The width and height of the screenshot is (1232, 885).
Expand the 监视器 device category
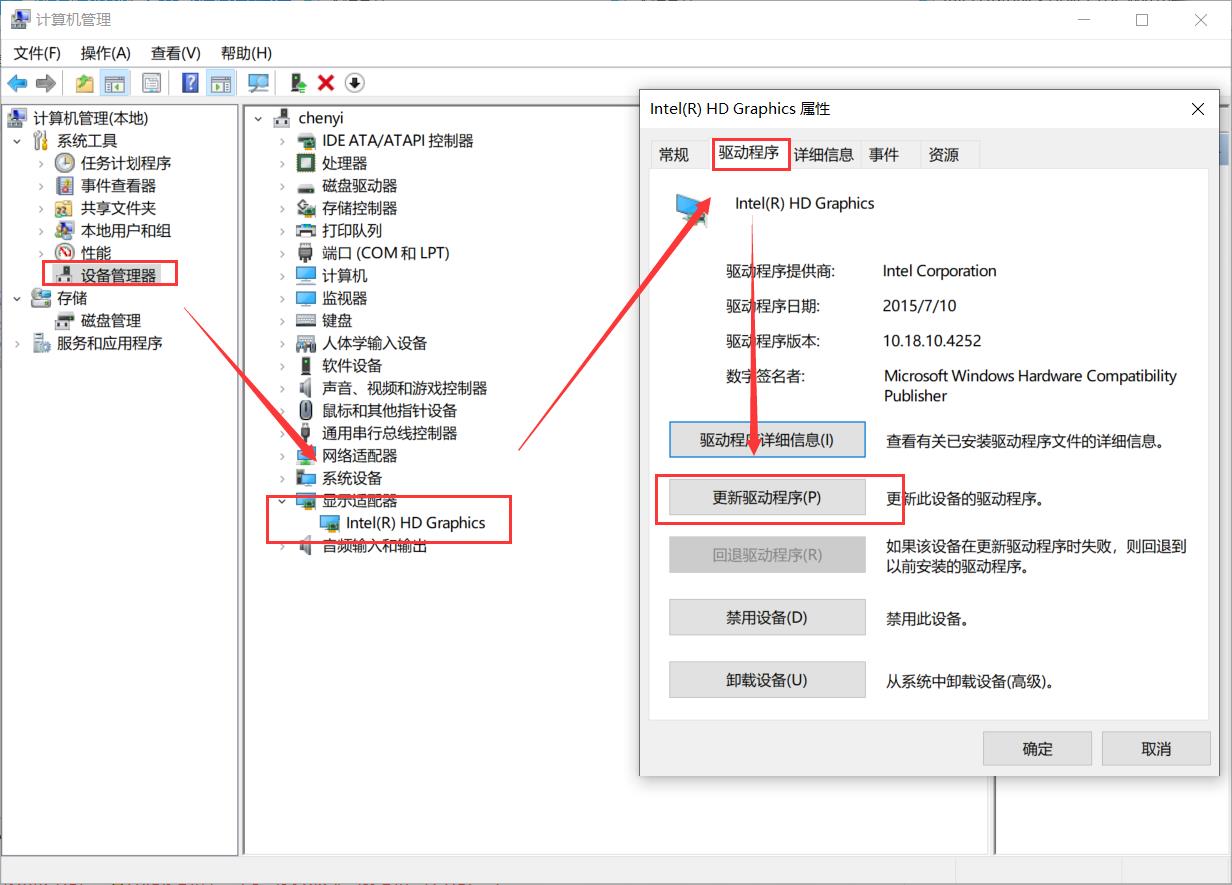click(282, 298)
